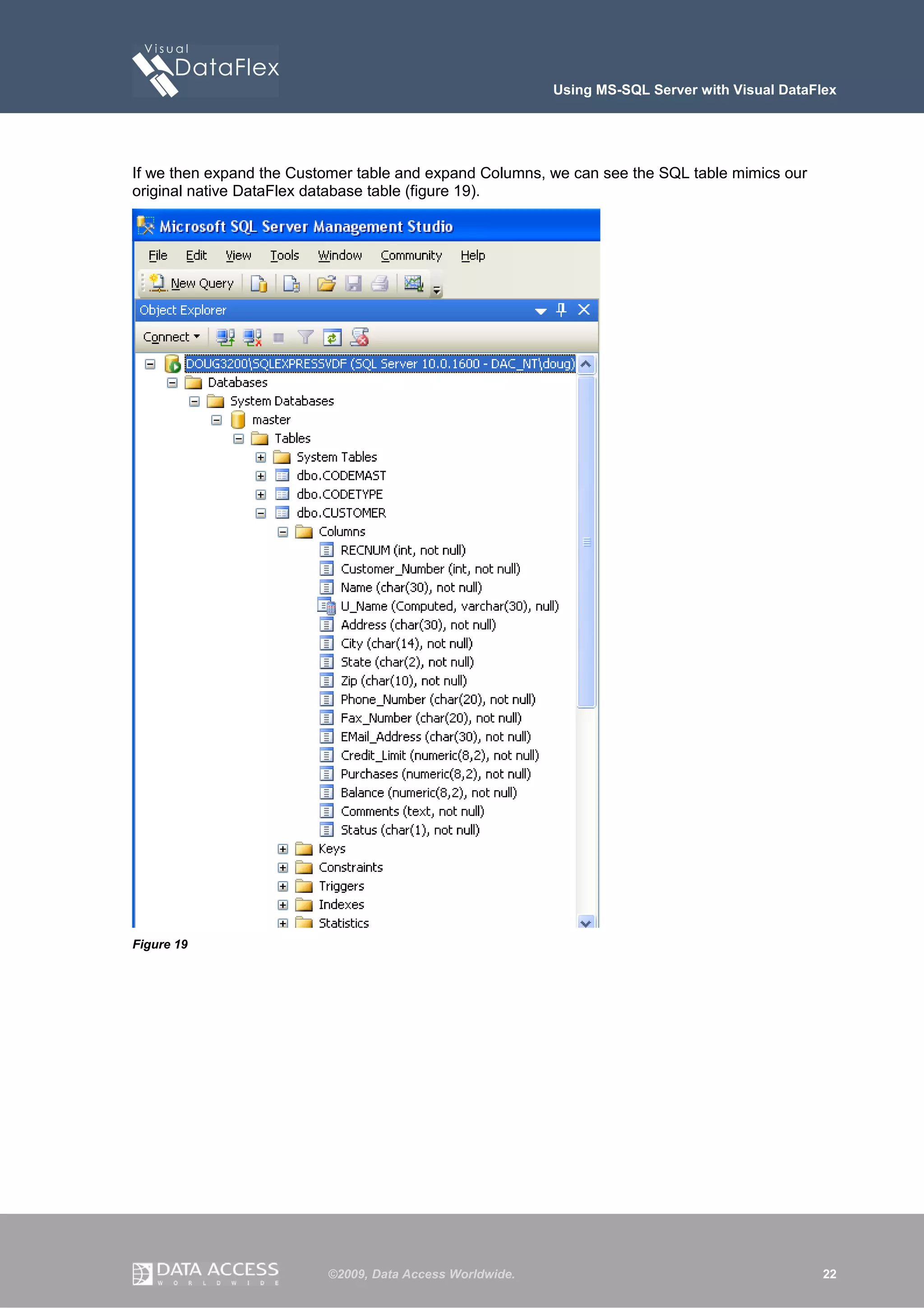This screenshot has width=924, height=1308.
Task: Close the Object Explorer panel
Action: pyautogui.click(x=584, y=309)
